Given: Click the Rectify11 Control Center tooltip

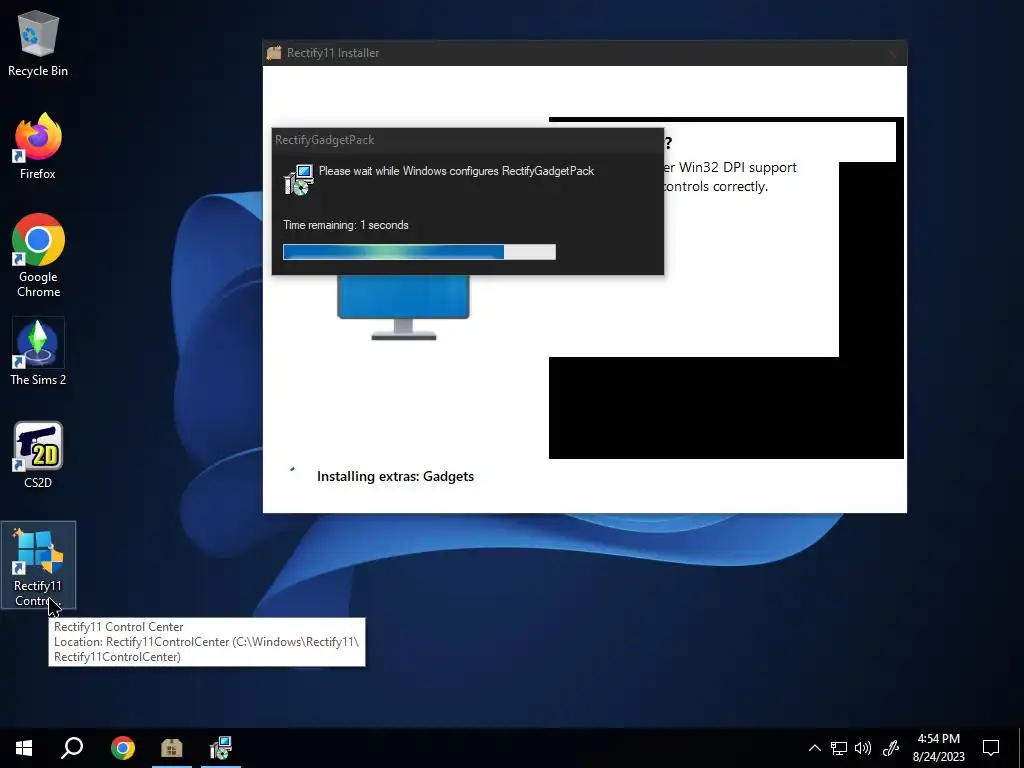Looking at the screenshot, I should [206, 642].
